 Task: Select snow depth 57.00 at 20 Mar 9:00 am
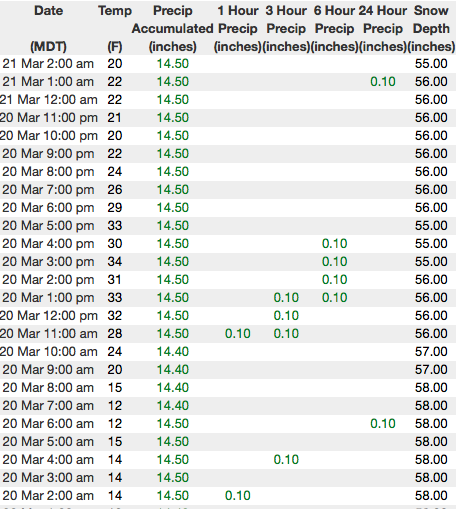(x=431, y=370)
